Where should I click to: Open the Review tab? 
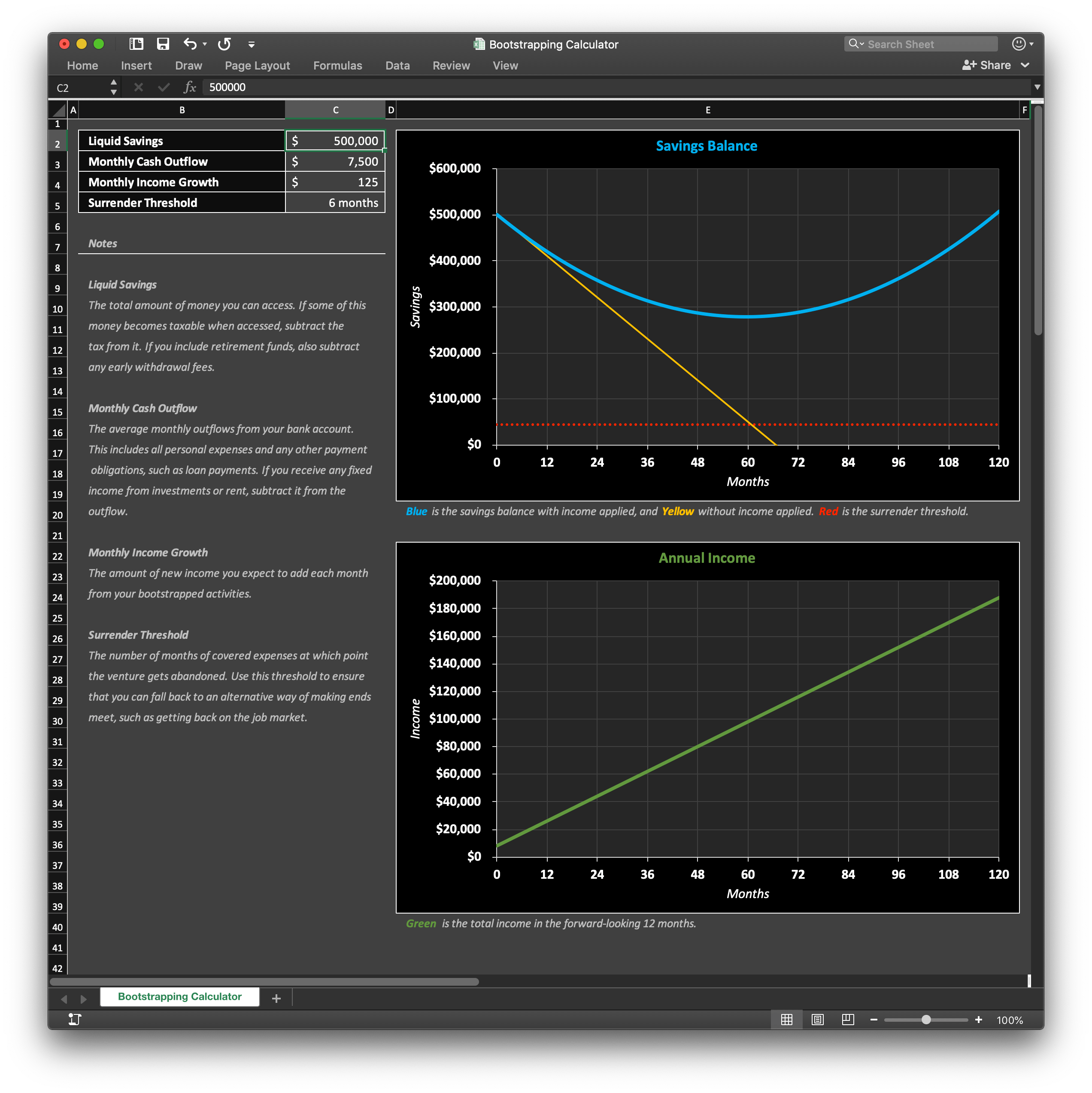coord(451,65)
